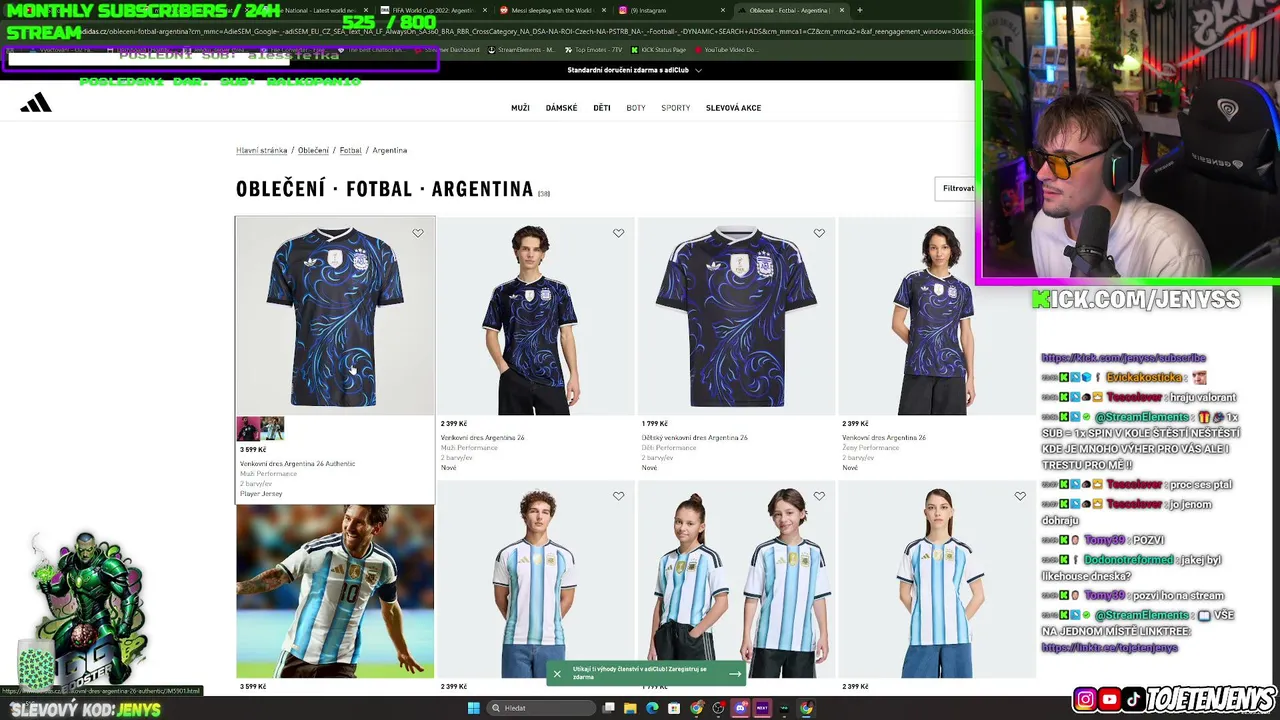Screen dimensions: 1280x720
Task: Click the arrow on the adiClub registration popup
Action: click(735, 673)
